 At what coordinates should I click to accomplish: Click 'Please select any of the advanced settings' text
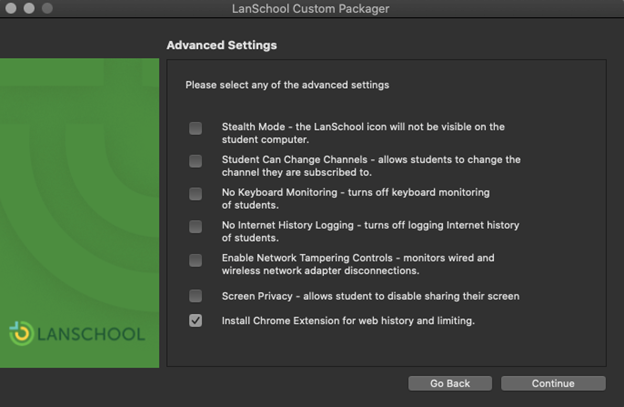coord(287,85)
